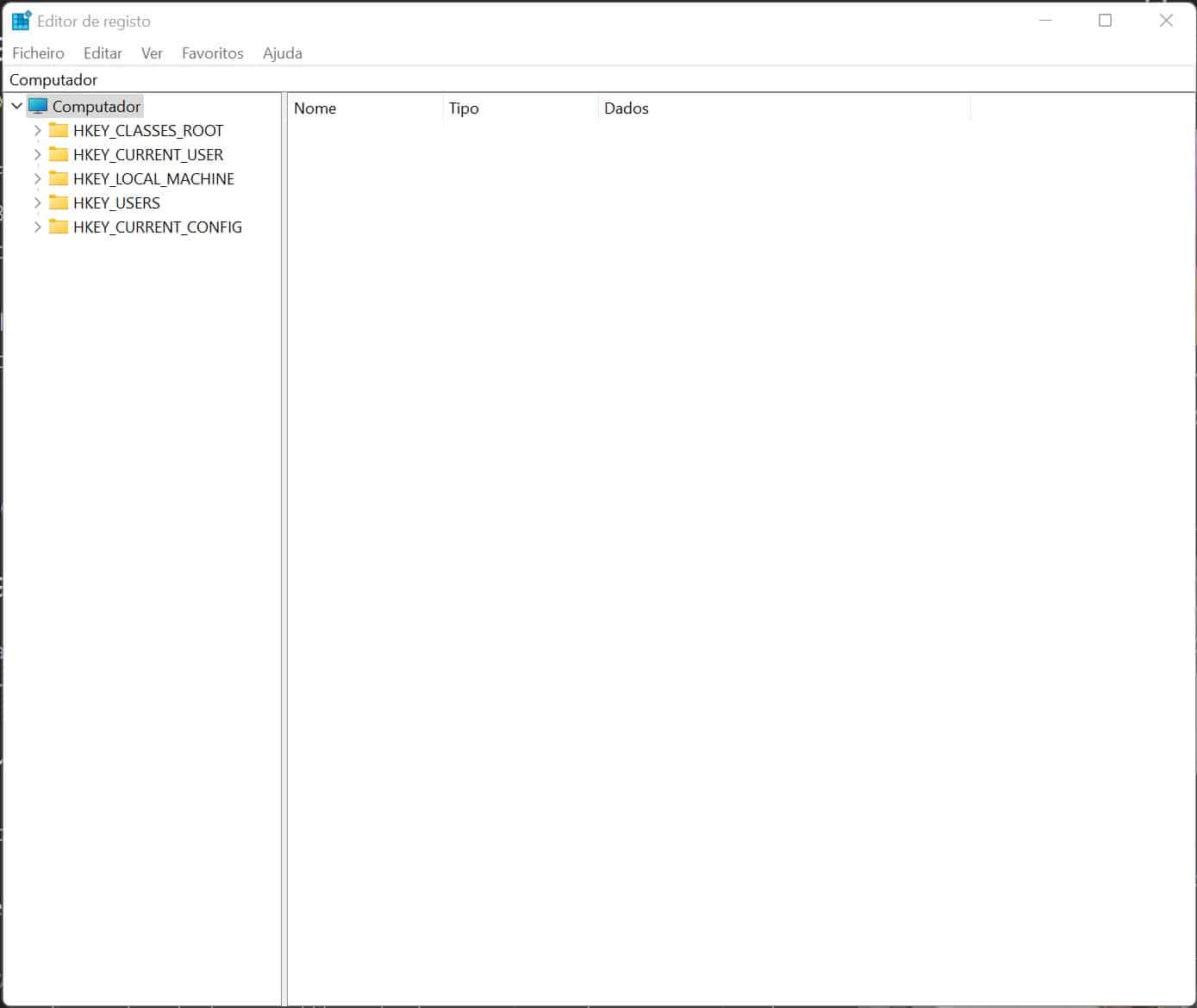The height and width of the screenshot is (1008, 1197).
Task: Select the Computador tree label
Action: click(97, 107)
